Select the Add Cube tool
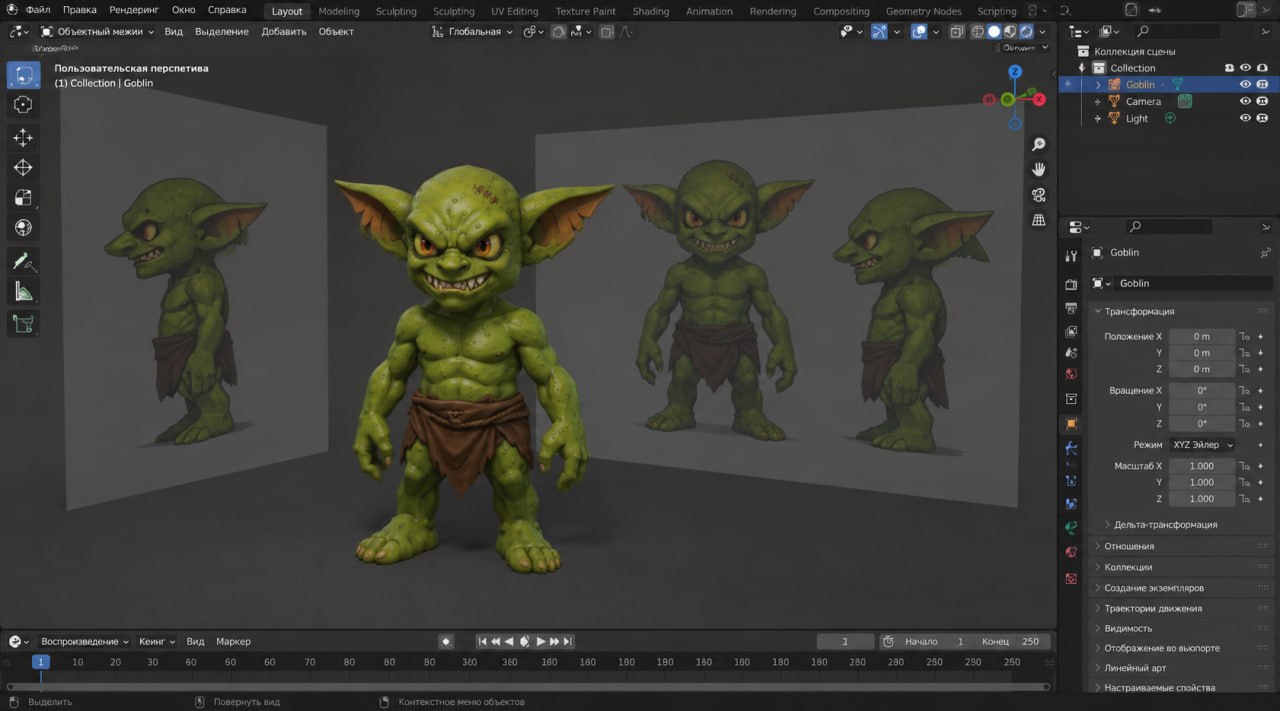Screen dimensions: 1280x711 [x=24, y=324]
